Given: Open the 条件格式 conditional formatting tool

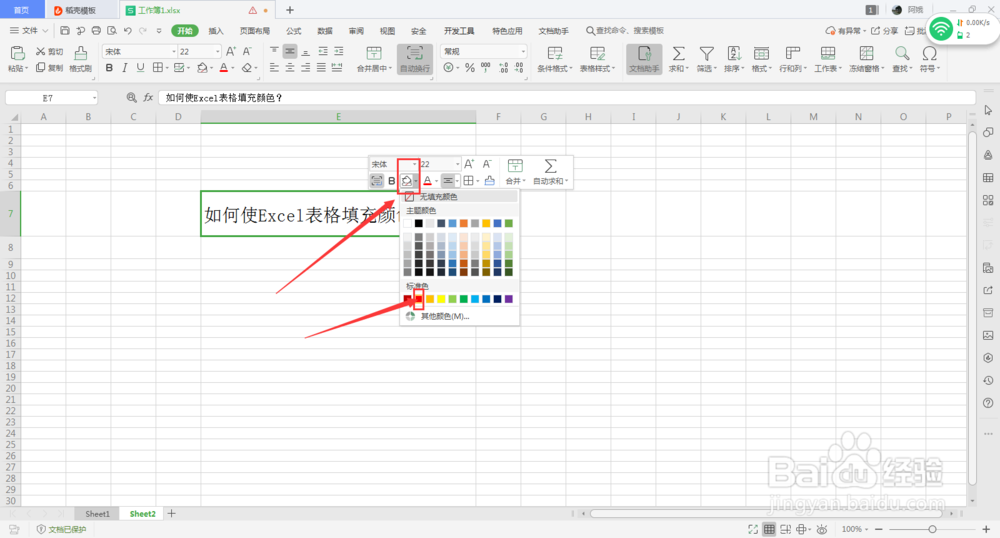Looking at the screenshot, I should [554, 59].
